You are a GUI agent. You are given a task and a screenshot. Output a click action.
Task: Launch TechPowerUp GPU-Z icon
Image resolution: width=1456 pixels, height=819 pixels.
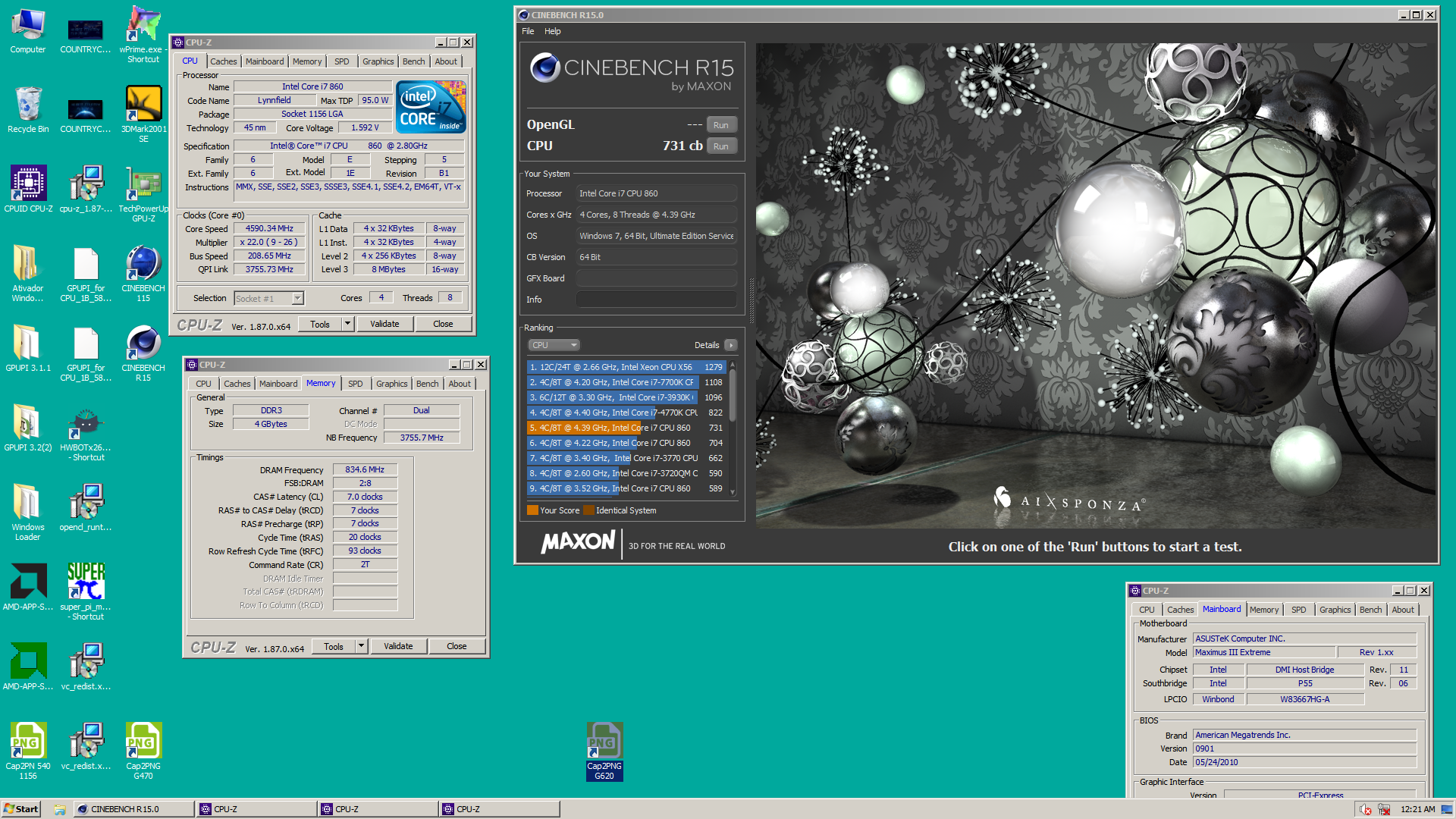(x=143, y=193)
